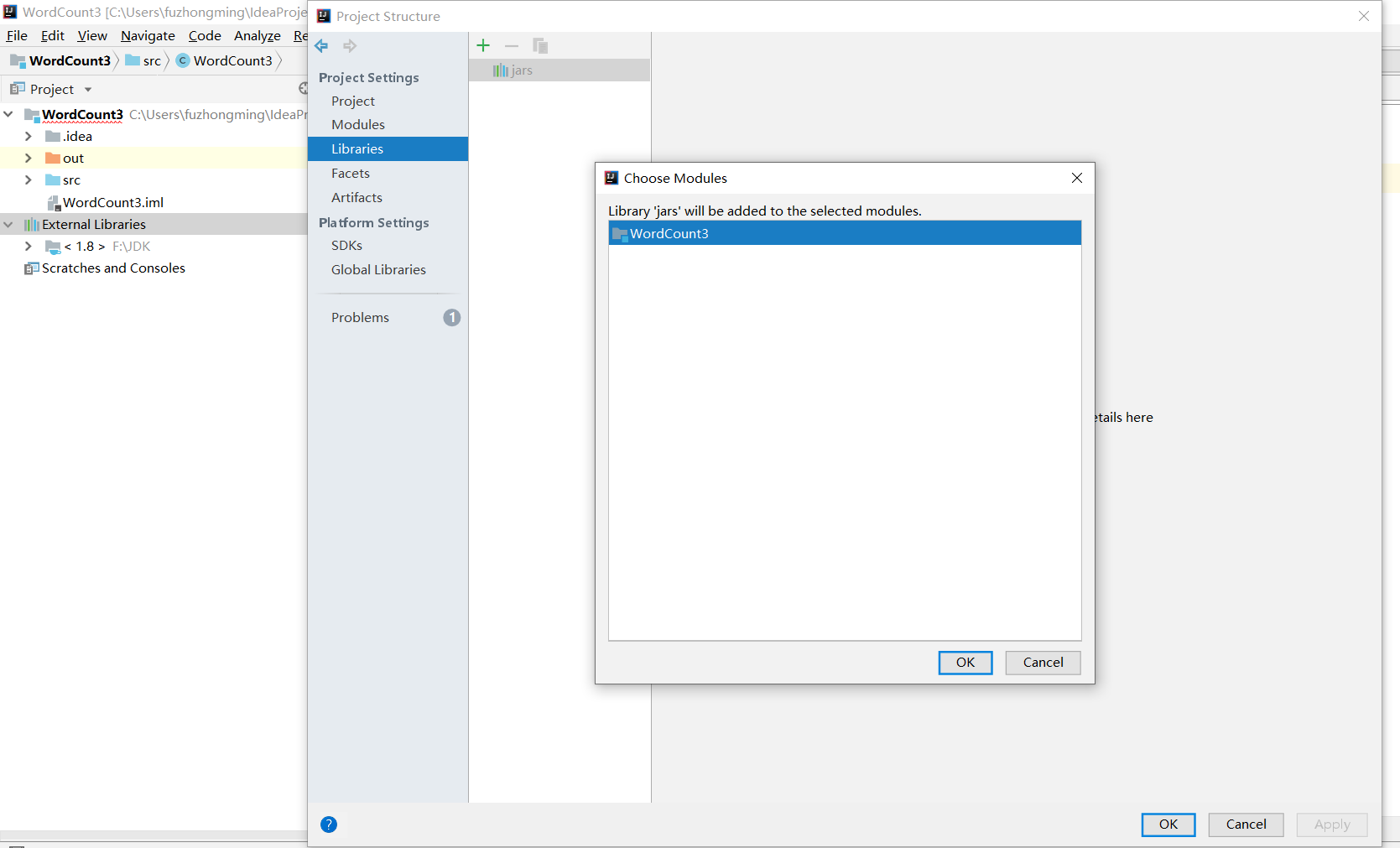Click the minus icon to remove the library

[x=512, y=45]
